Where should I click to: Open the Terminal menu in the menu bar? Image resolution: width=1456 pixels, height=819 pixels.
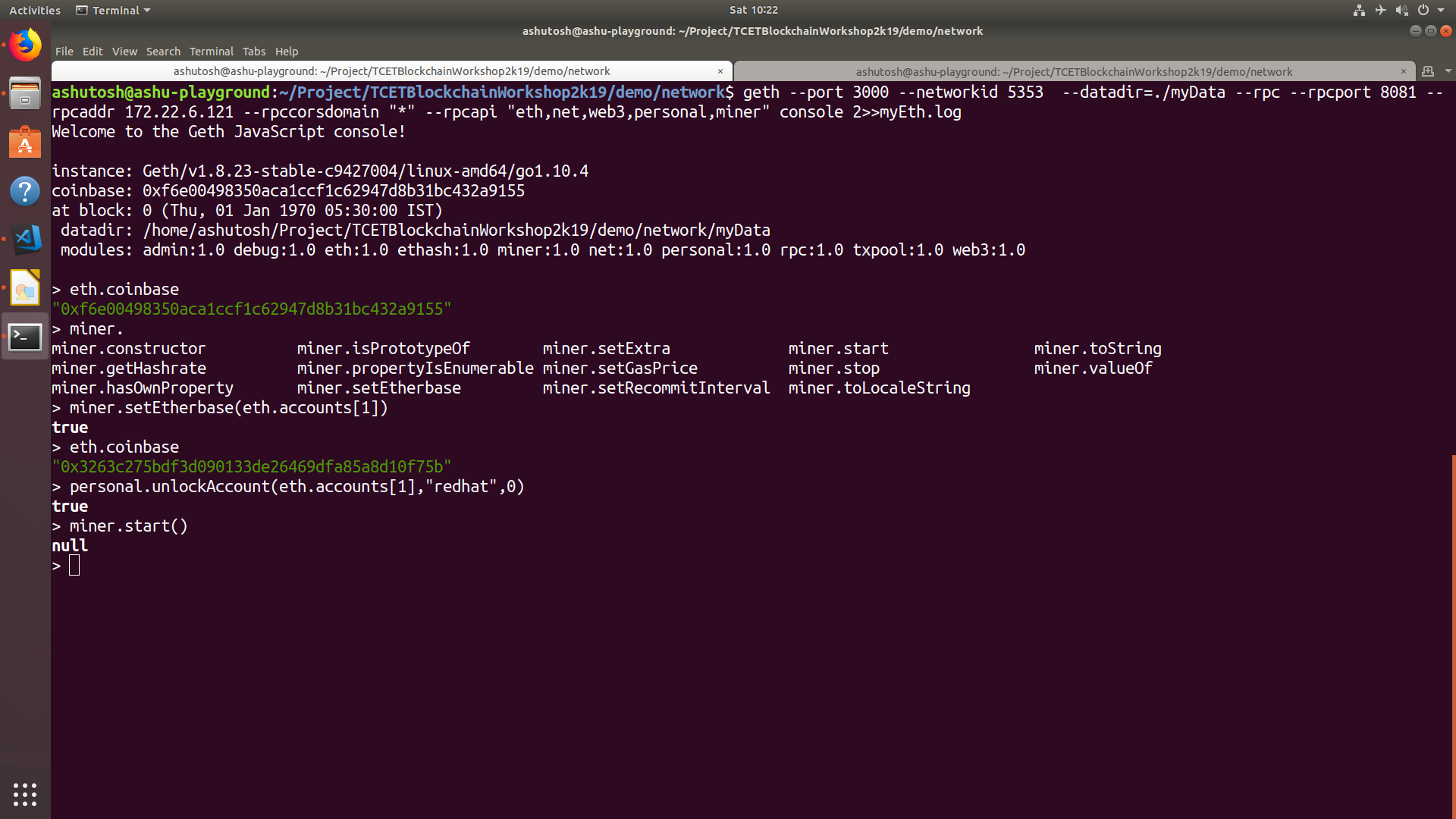coord(211,52)
